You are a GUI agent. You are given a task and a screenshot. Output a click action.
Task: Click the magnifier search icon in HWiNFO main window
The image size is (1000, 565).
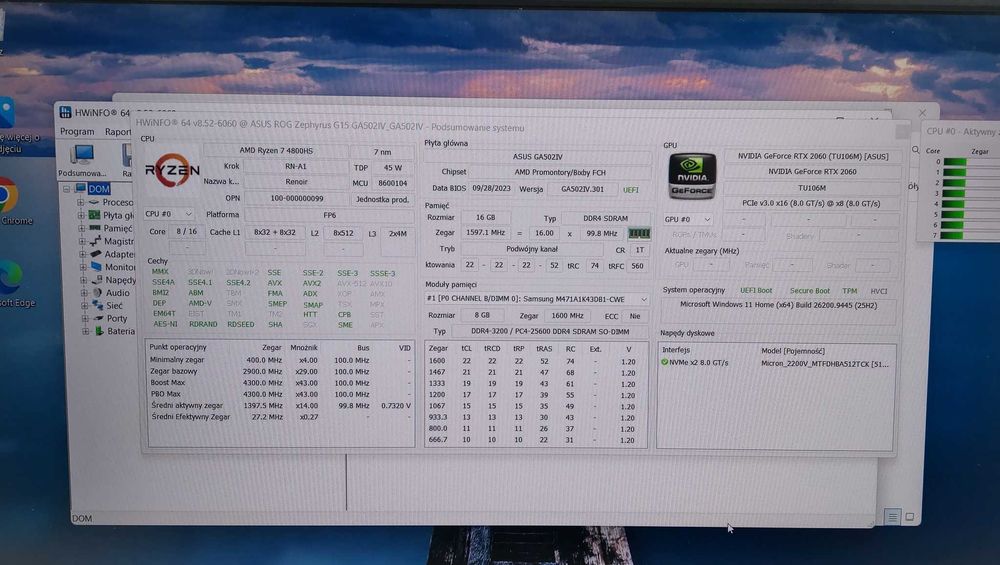point(915,150)
